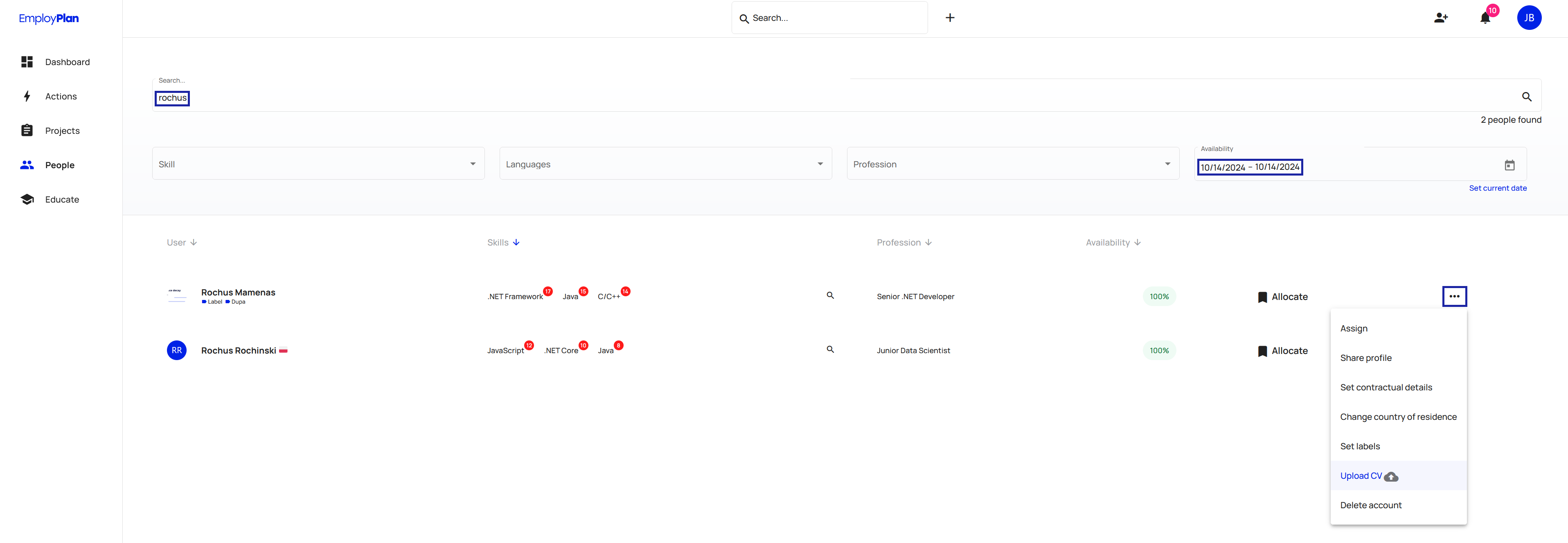
Task: Open the availability calendar icon
Action: (x=1509, y=165)
